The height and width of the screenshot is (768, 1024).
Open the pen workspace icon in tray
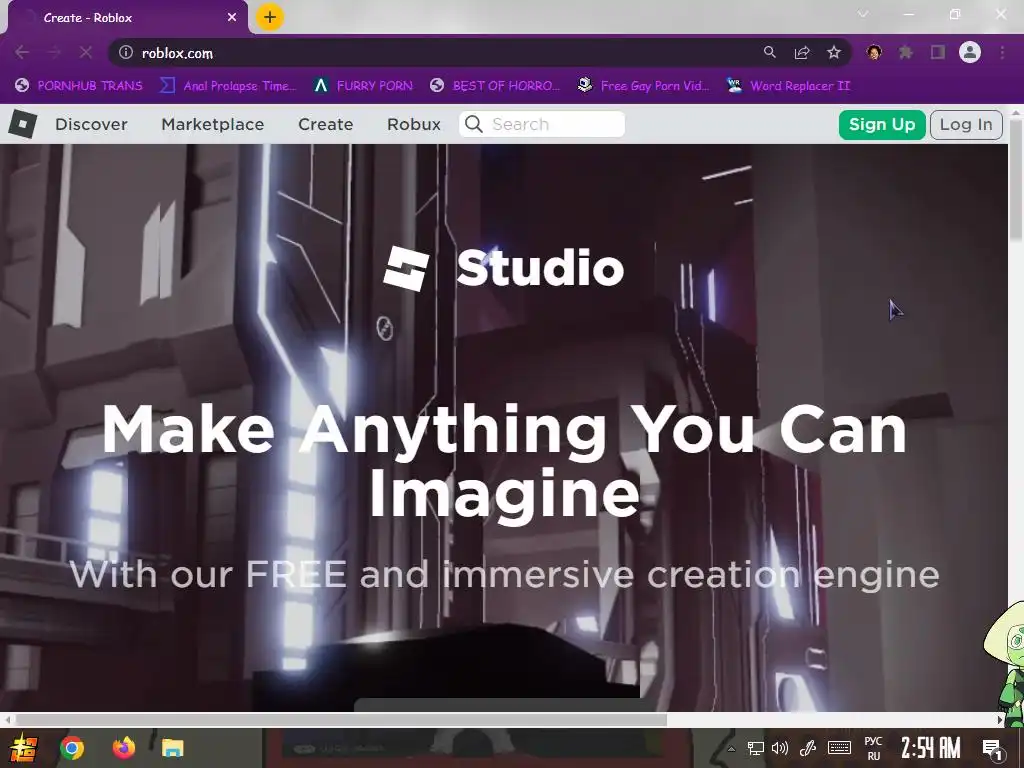(x=808, y=748)
